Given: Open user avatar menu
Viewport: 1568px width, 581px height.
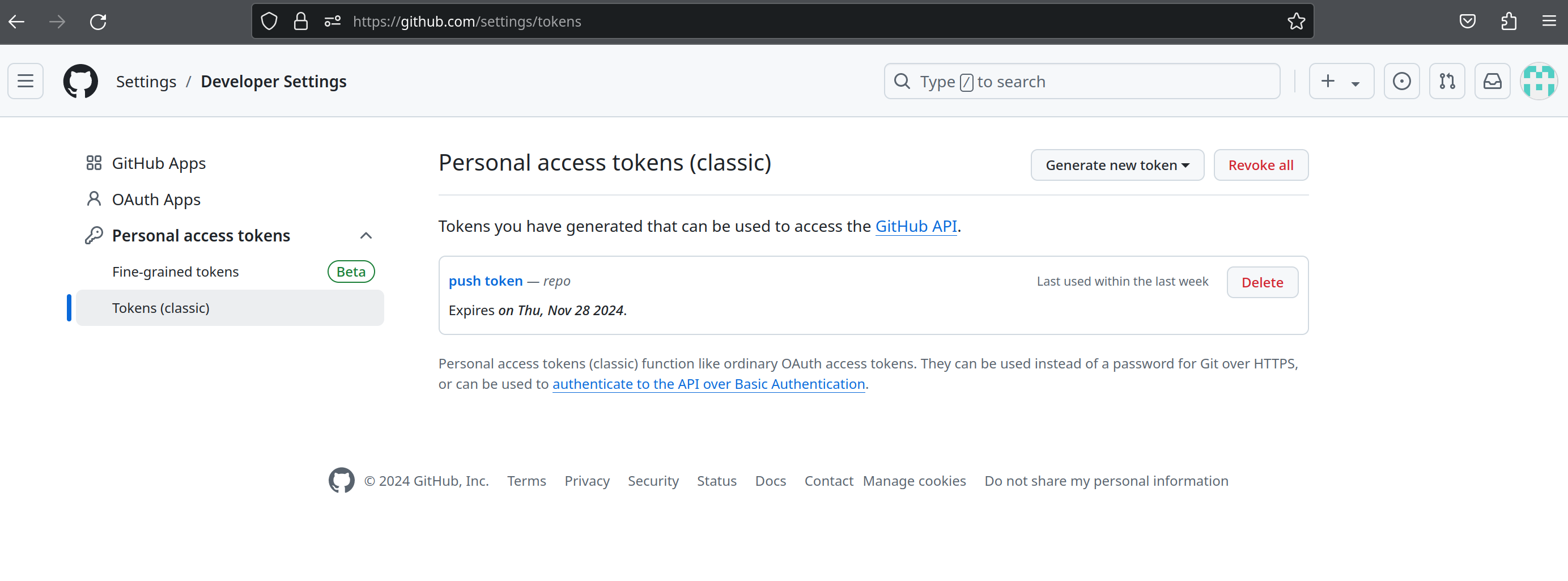Looking at the screenshot, I should click(1538, 81).
